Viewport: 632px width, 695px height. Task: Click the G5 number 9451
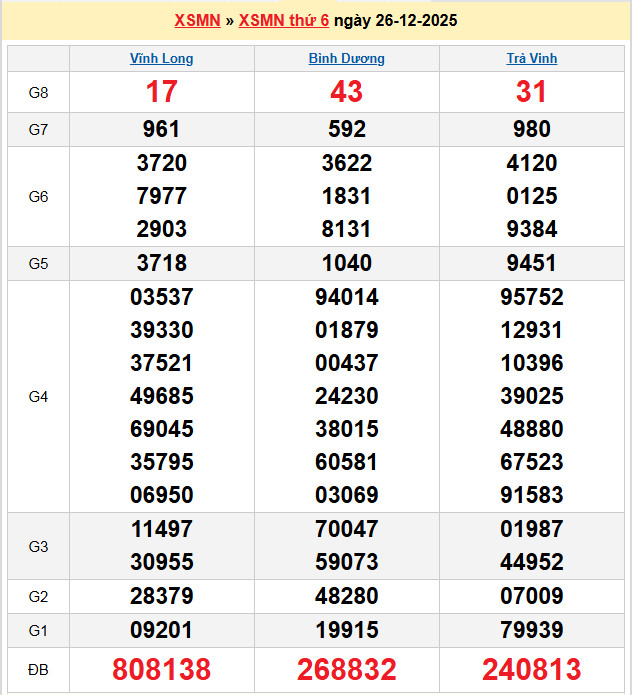click(532, 264)
